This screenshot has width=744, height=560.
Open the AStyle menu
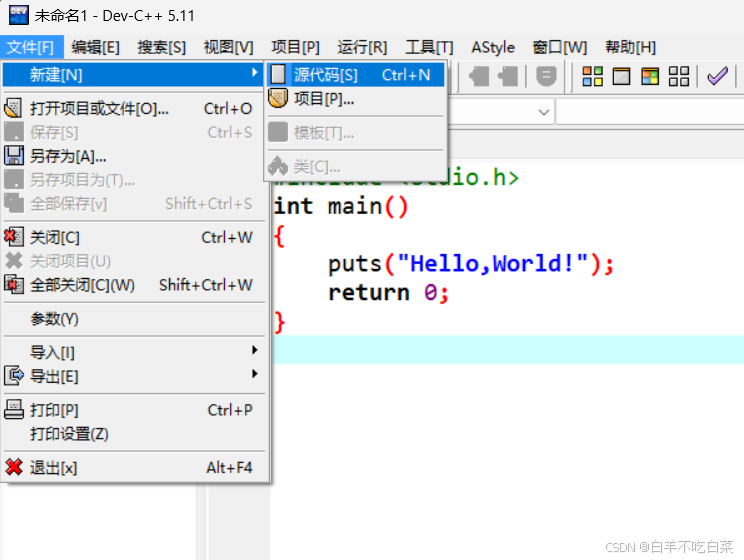tap(493, 47)
